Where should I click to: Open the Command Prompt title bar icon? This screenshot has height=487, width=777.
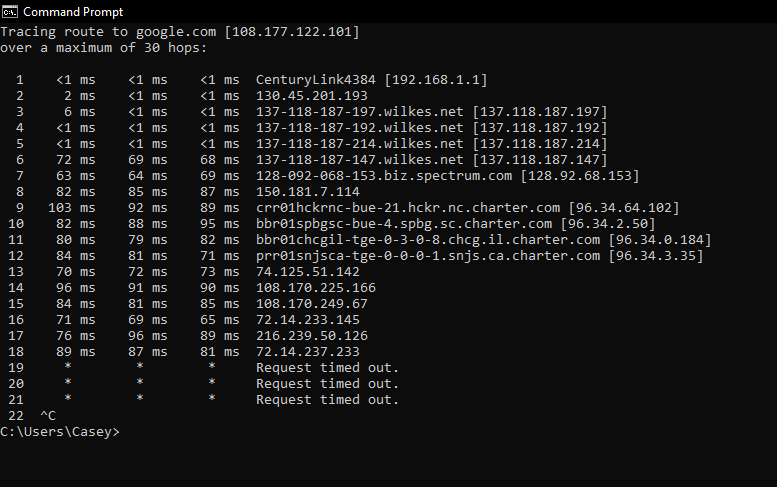pyautogui.click(x=9, y=11)
